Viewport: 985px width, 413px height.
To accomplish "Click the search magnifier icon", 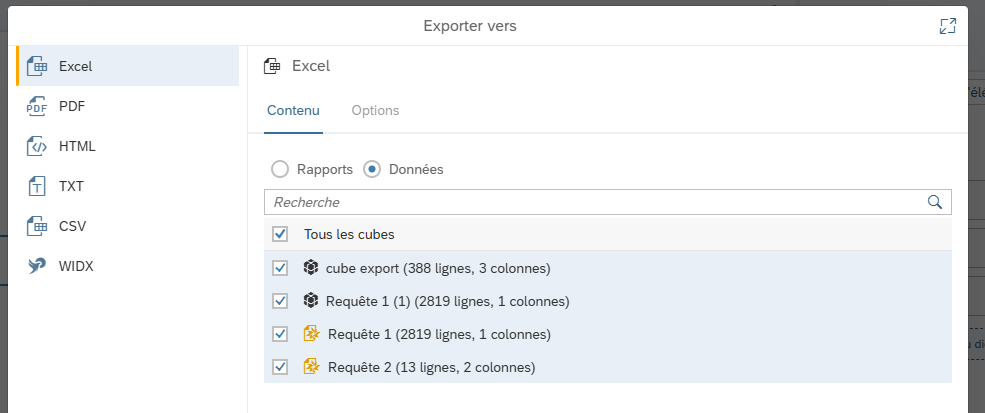I will coord(935,202).
